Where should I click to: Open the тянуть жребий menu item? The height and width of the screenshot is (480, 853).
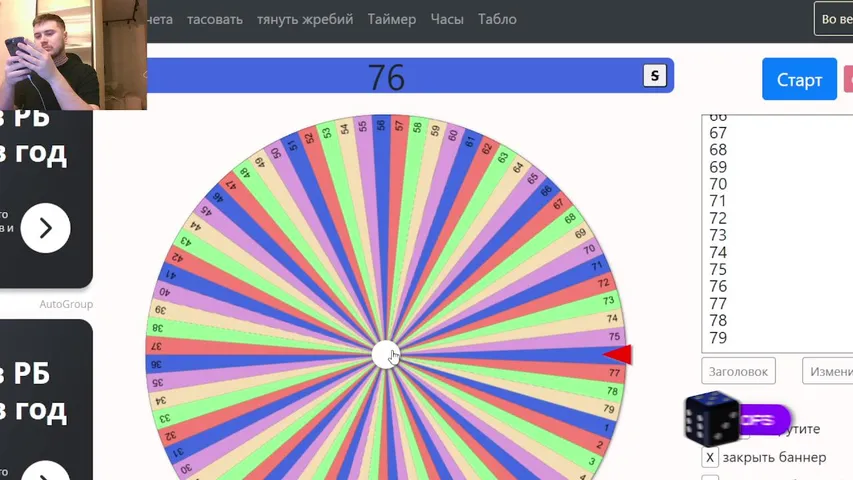304,19
